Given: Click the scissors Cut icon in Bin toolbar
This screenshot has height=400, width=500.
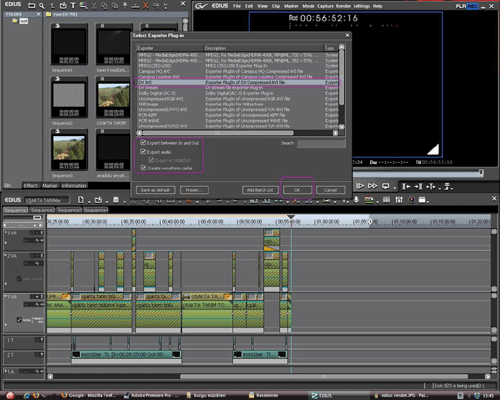Looking at the screenshot, I should 94,5.
